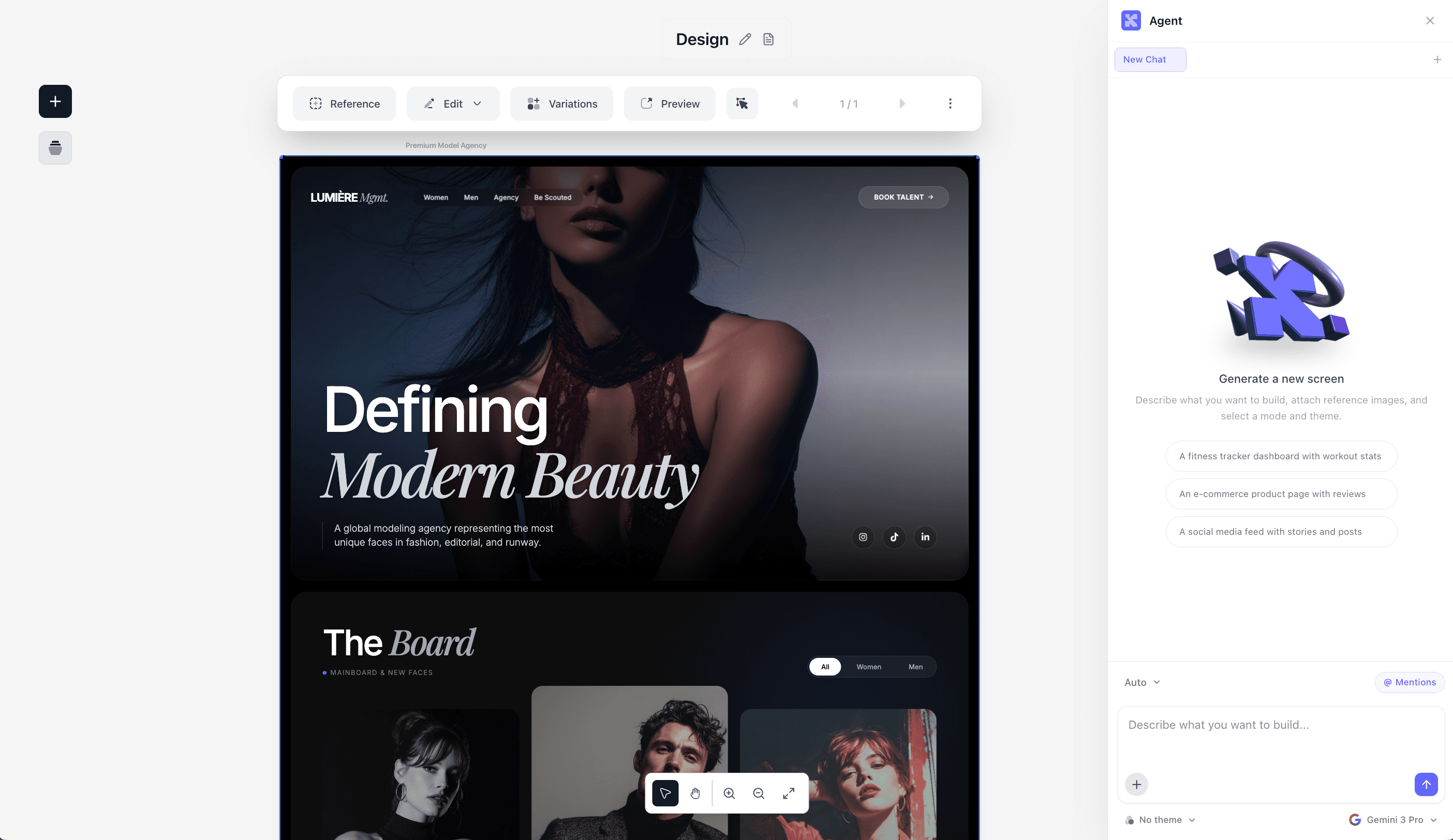
Task: Select the Women filter in The Board section
Action: point(869,666)
